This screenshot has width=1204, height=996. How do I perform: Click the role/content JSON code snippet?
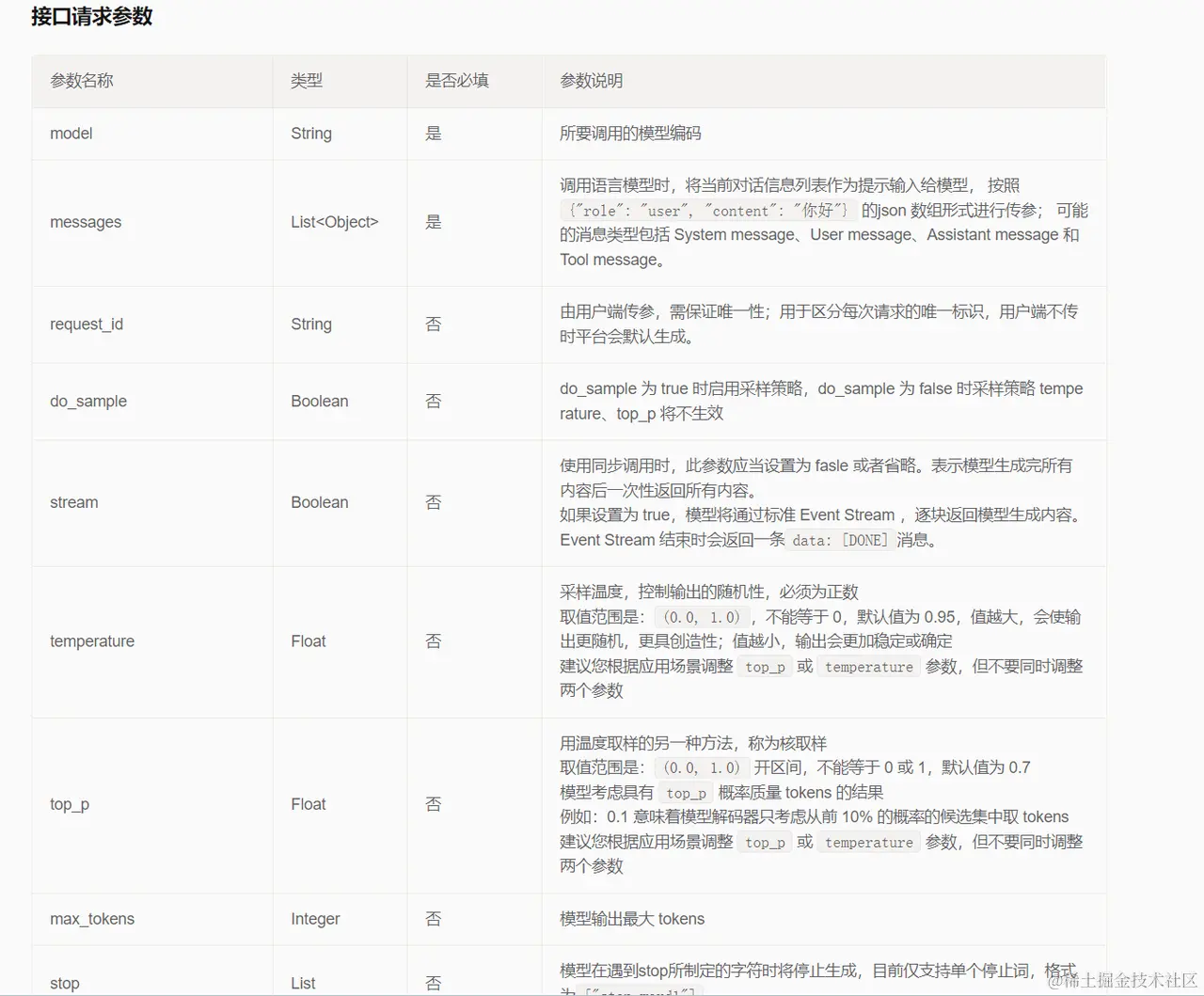click(x=708, y=211)
